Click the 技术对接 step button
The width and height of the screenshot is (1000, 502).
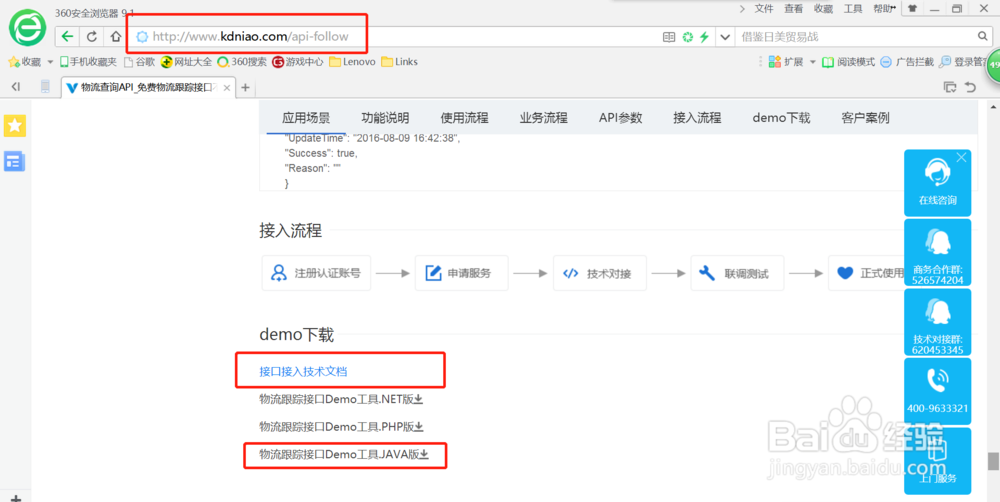pos(600,273)
